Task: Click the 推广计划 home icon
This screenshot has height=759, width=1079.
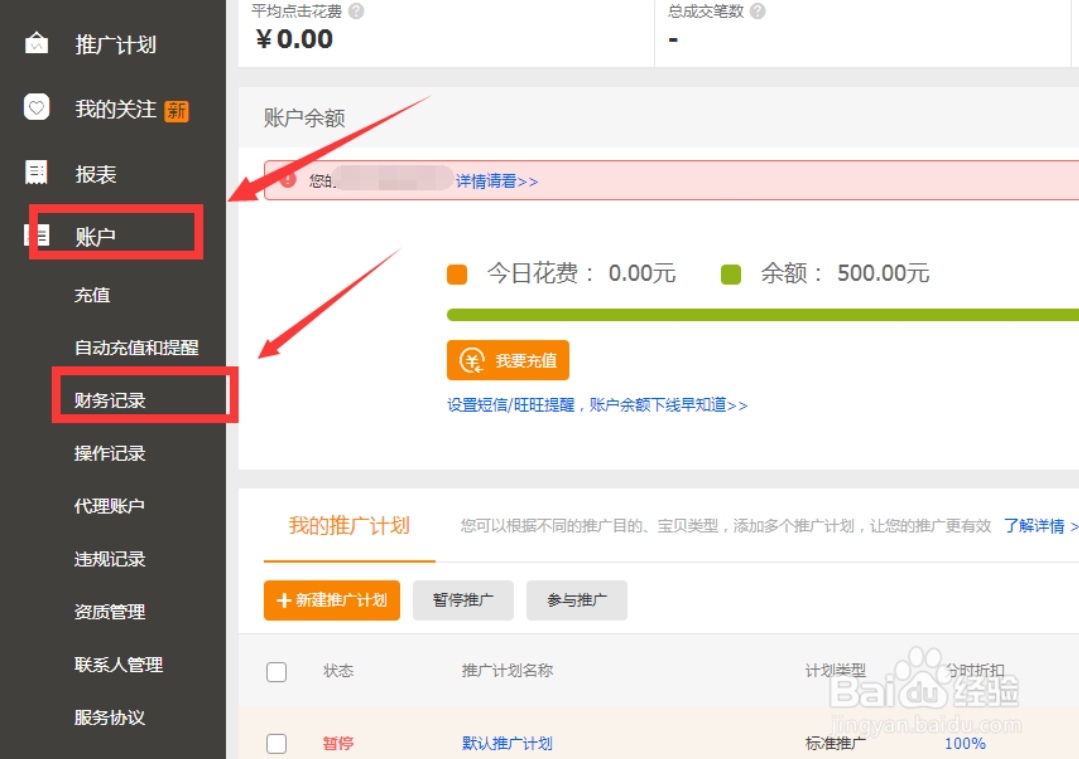Action: click(x=36, y=43)
